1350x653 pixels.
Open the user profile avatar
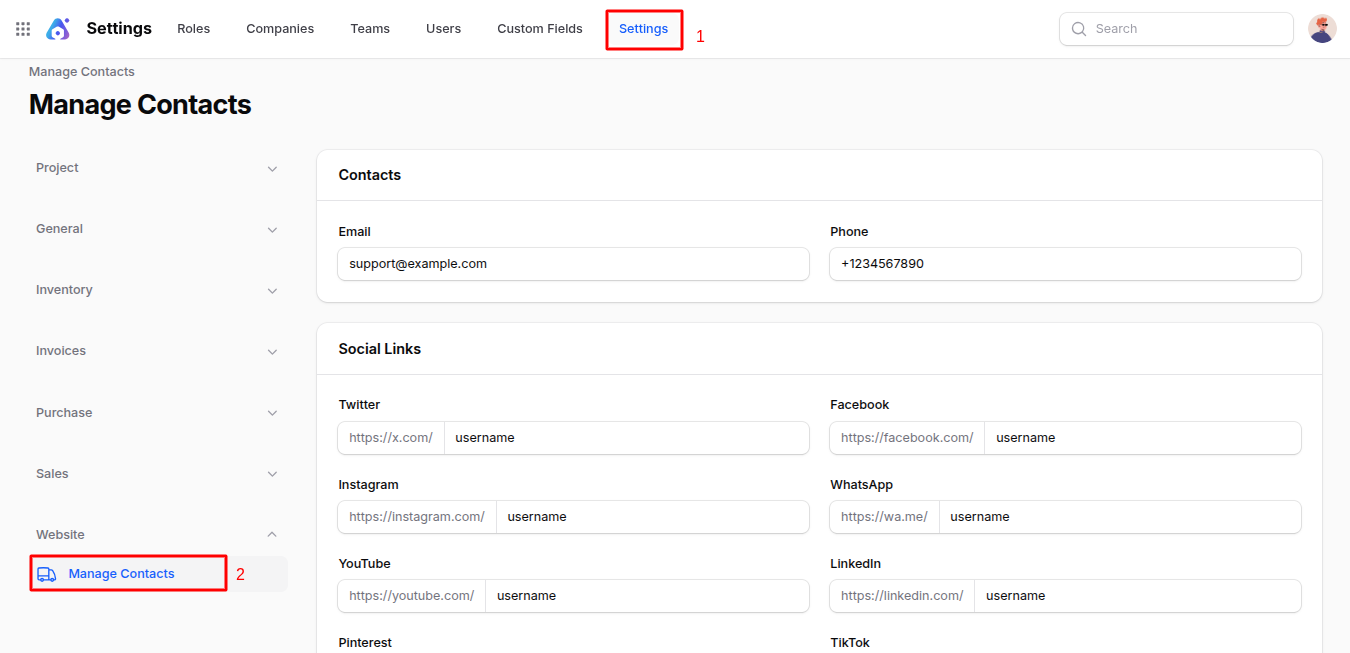coord(1322,28)
